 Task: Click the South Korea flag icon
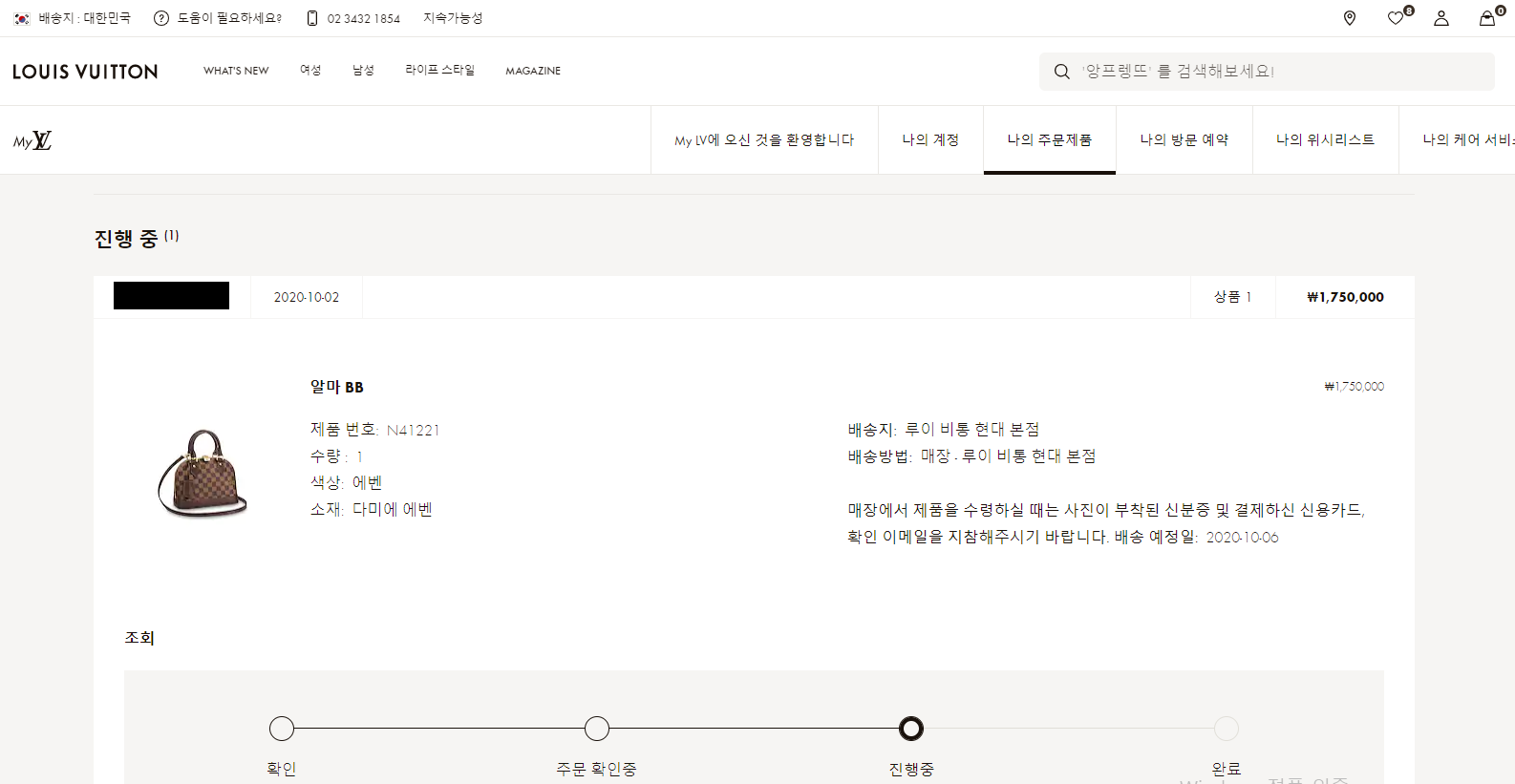pyautogui.click(x=22, y=18)
